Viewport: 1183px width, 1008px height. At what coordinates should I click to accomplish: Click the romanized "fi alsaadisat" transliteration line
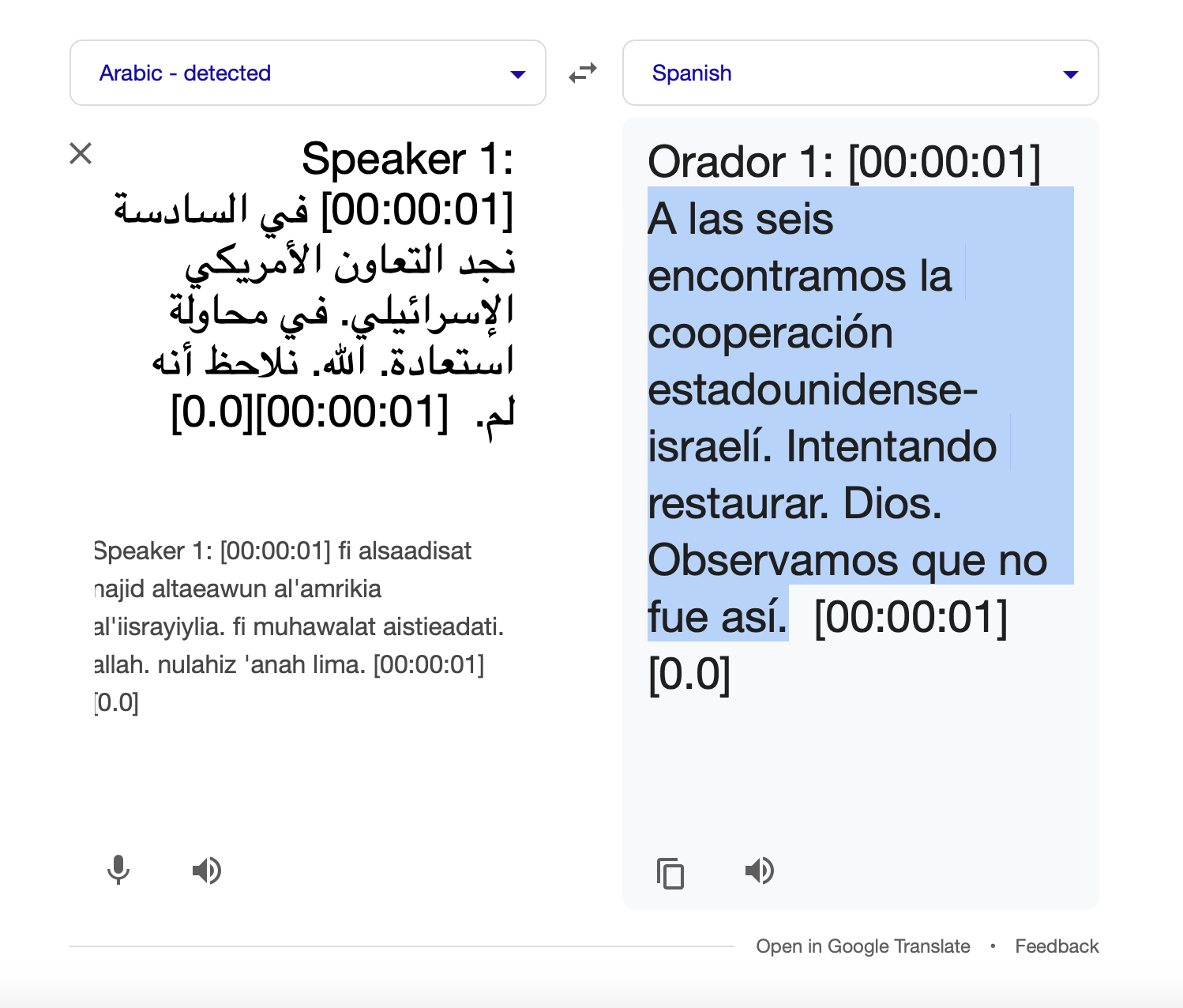click(404, 551)
